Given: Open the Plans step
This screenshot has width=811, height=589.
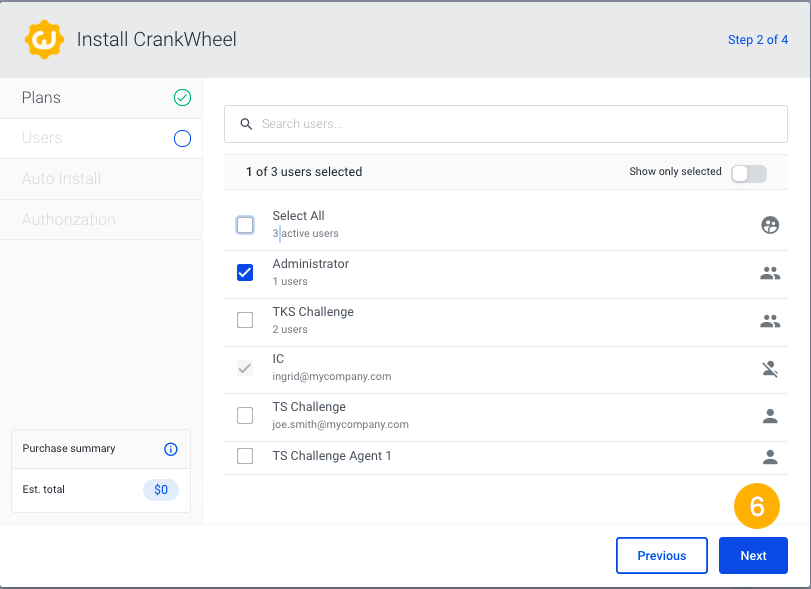Looking at the screenshot, I should (101, 98).
